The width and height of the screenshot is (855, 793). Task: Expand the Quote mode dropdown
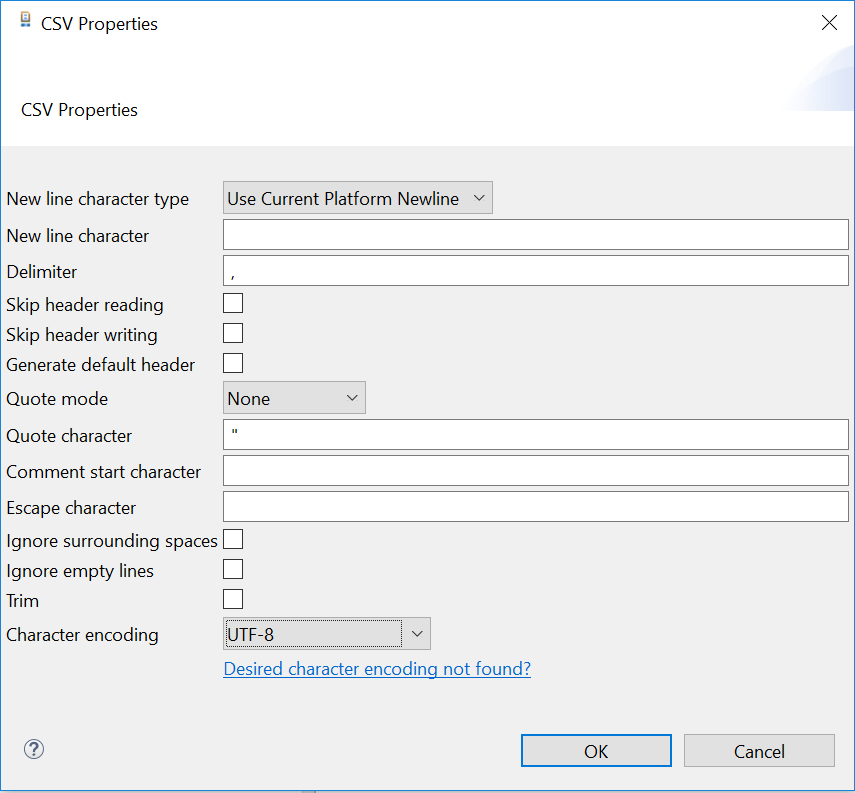(294, 398)
